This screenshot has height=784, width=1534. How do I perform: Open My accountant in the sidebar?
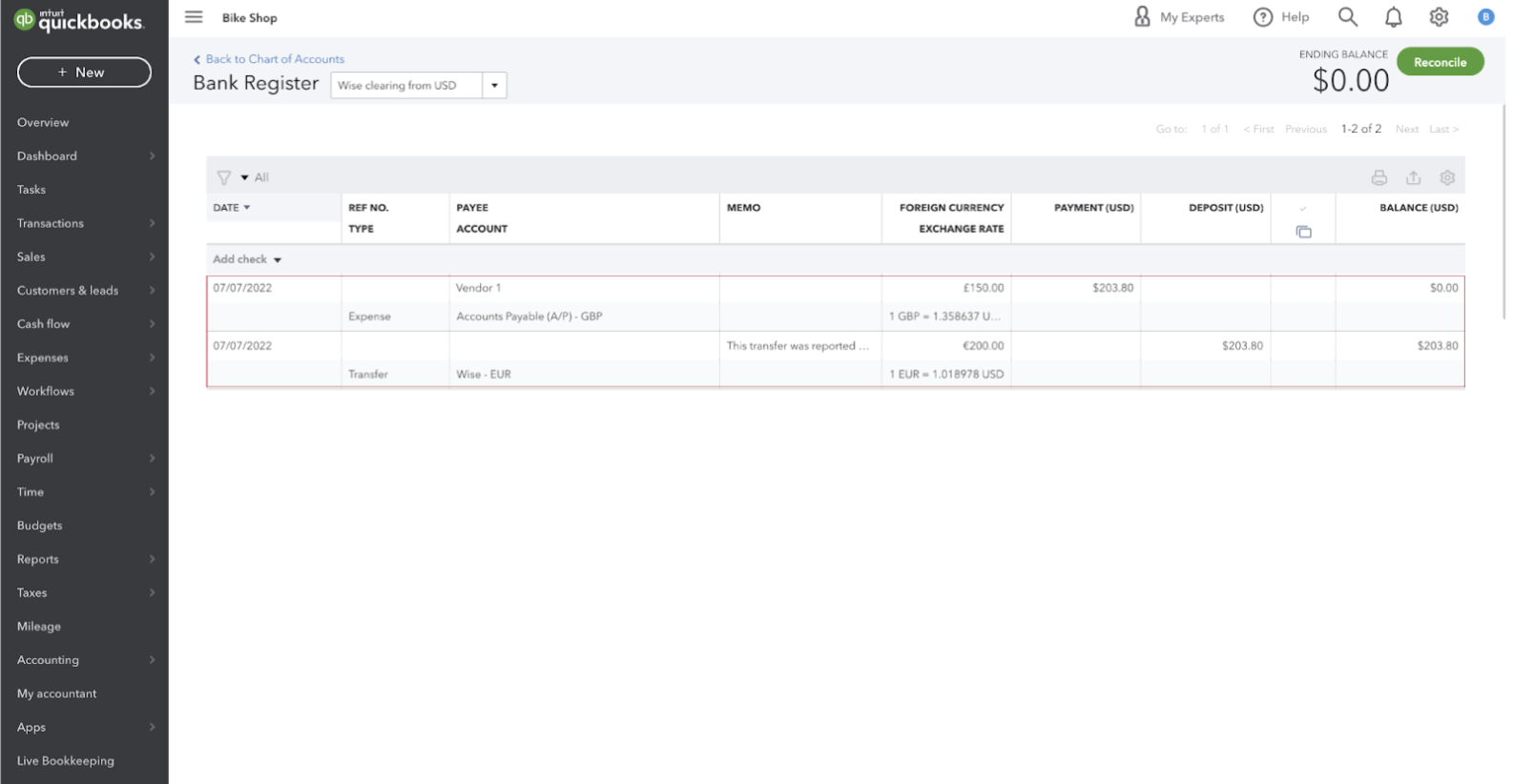(56, 693)
